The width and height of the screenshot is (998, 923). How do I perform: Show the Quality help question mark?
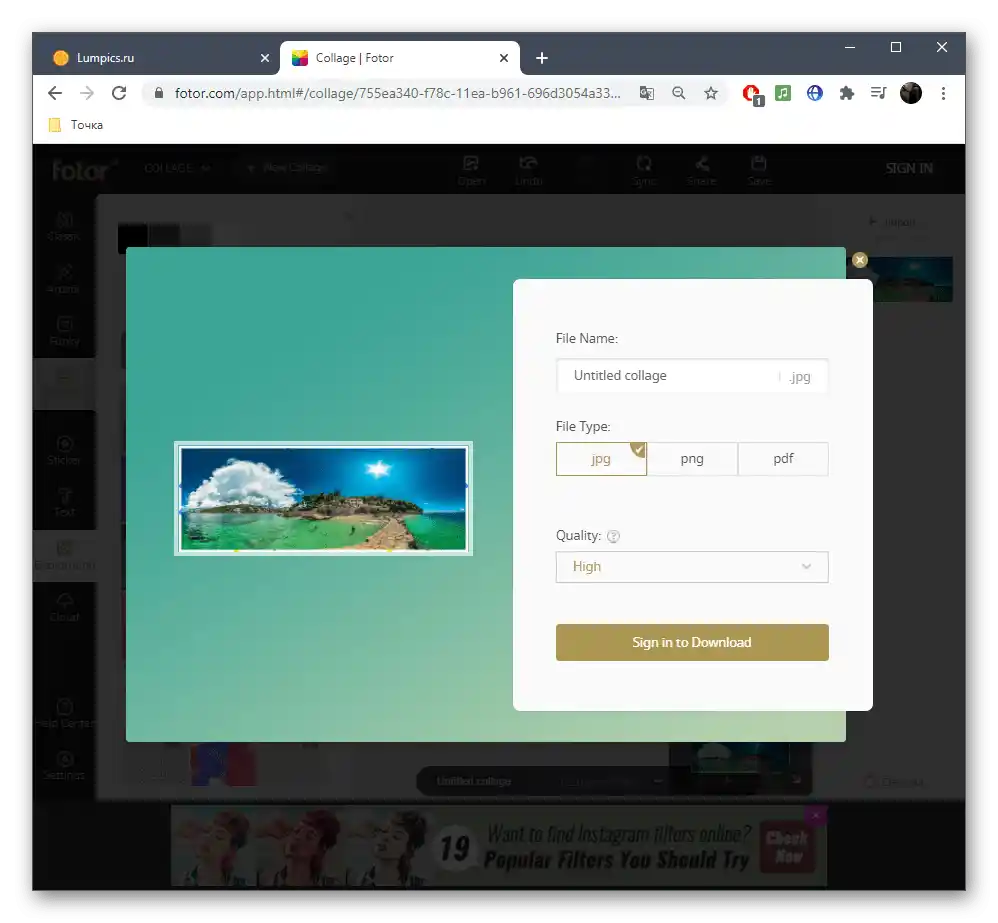tap(613, 536)
